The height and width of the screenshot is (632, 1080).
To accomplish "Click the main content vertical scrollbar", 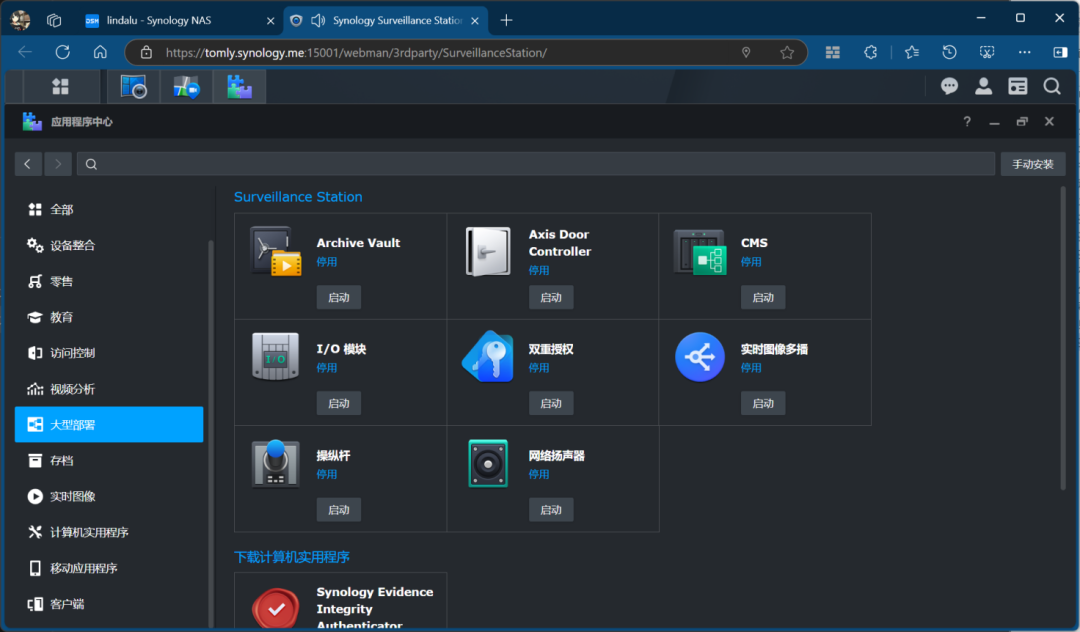I will click(1063, 337).
